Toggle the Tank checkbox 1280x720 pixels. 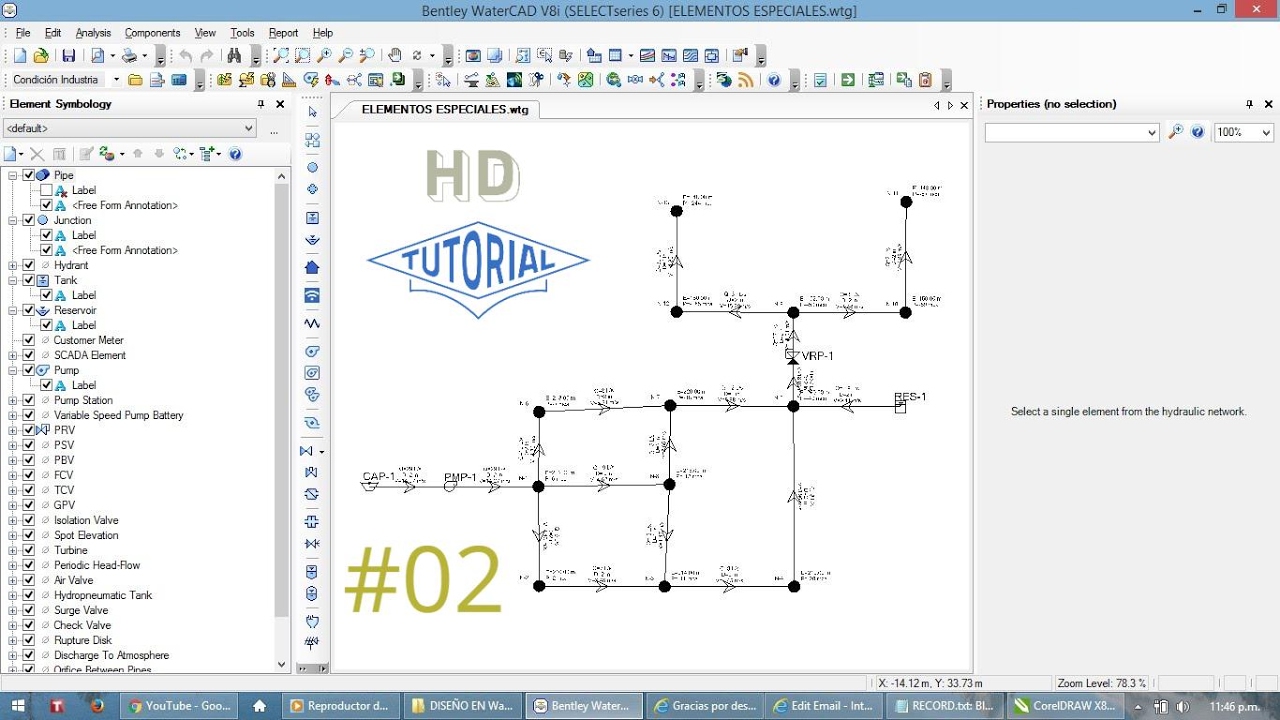[x=29, y=280]
